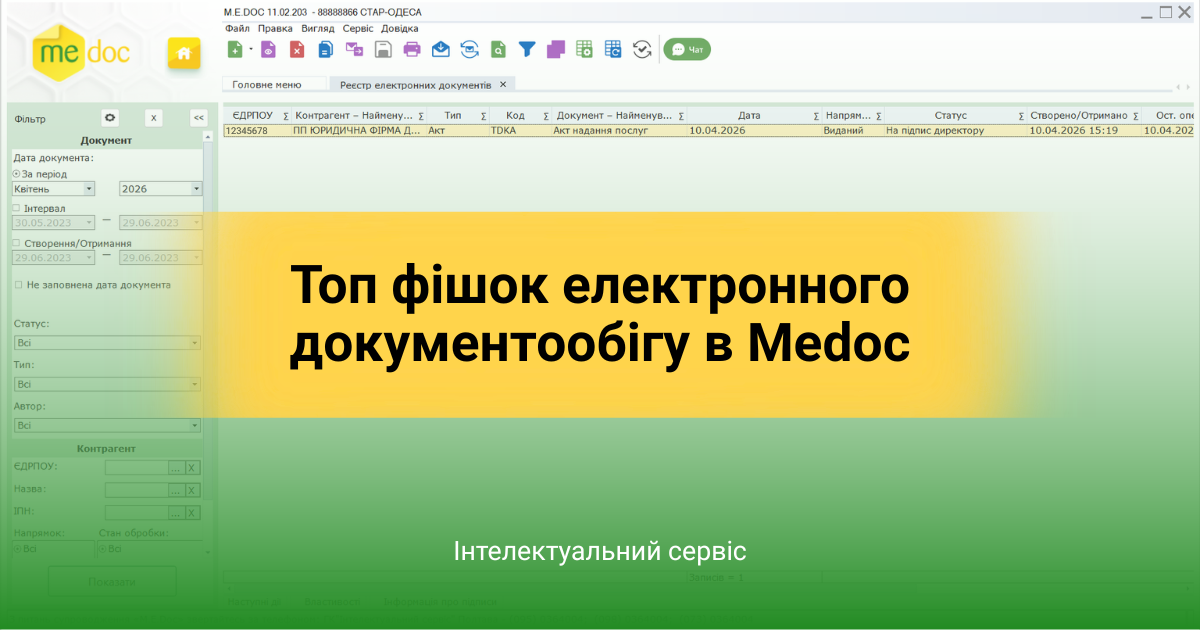This screenshot has width=1200, height=630.
Task: Click the Назва filter input field
Action: [136, 490]
